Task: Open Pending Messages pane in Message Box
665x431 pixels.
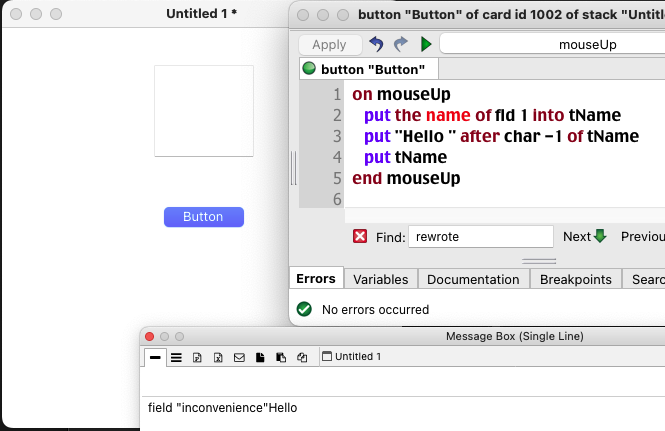Action: [239, 358]
